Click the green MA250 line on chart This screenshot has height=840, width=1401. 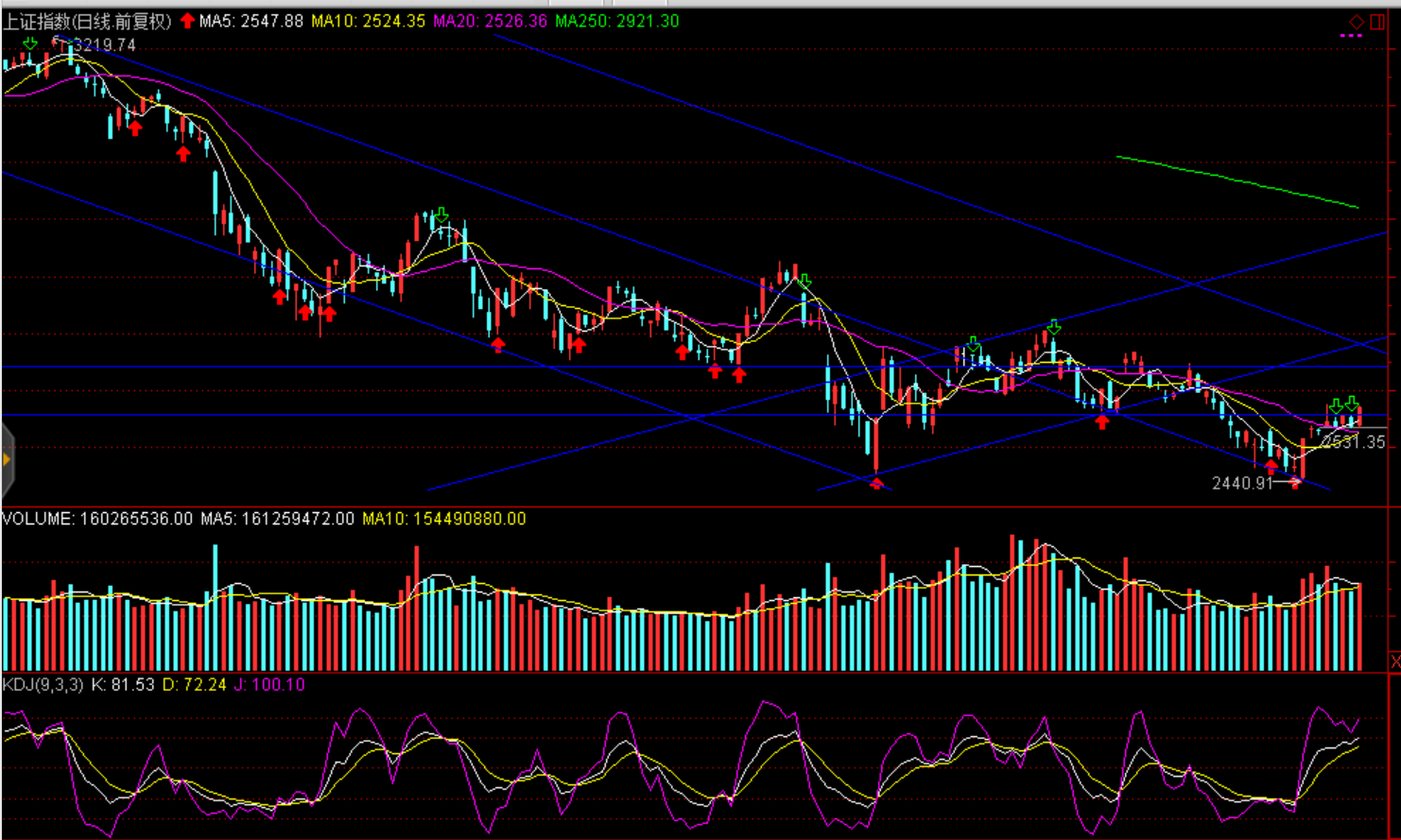tap(1238, 180)
